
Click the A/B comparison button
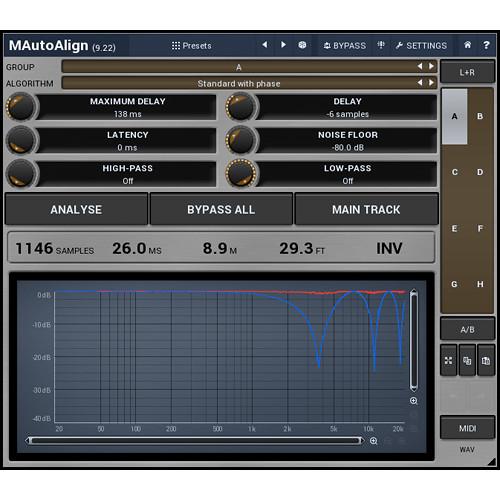pos(467,329)
